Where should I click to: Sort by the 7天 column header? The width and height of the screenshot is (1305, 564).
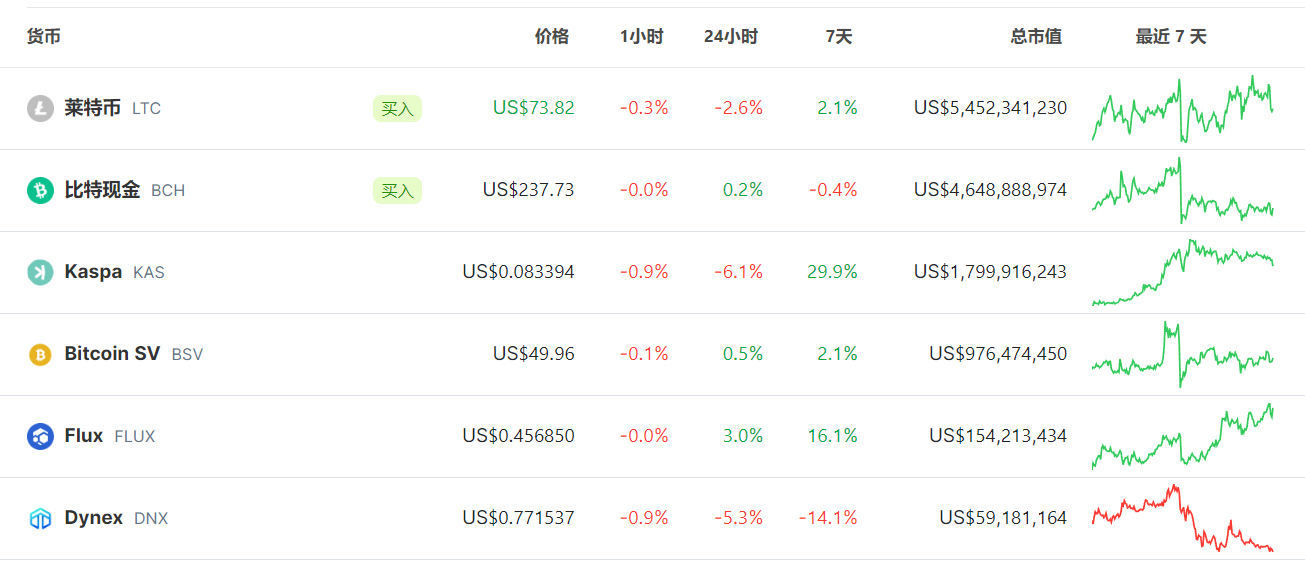839,37
